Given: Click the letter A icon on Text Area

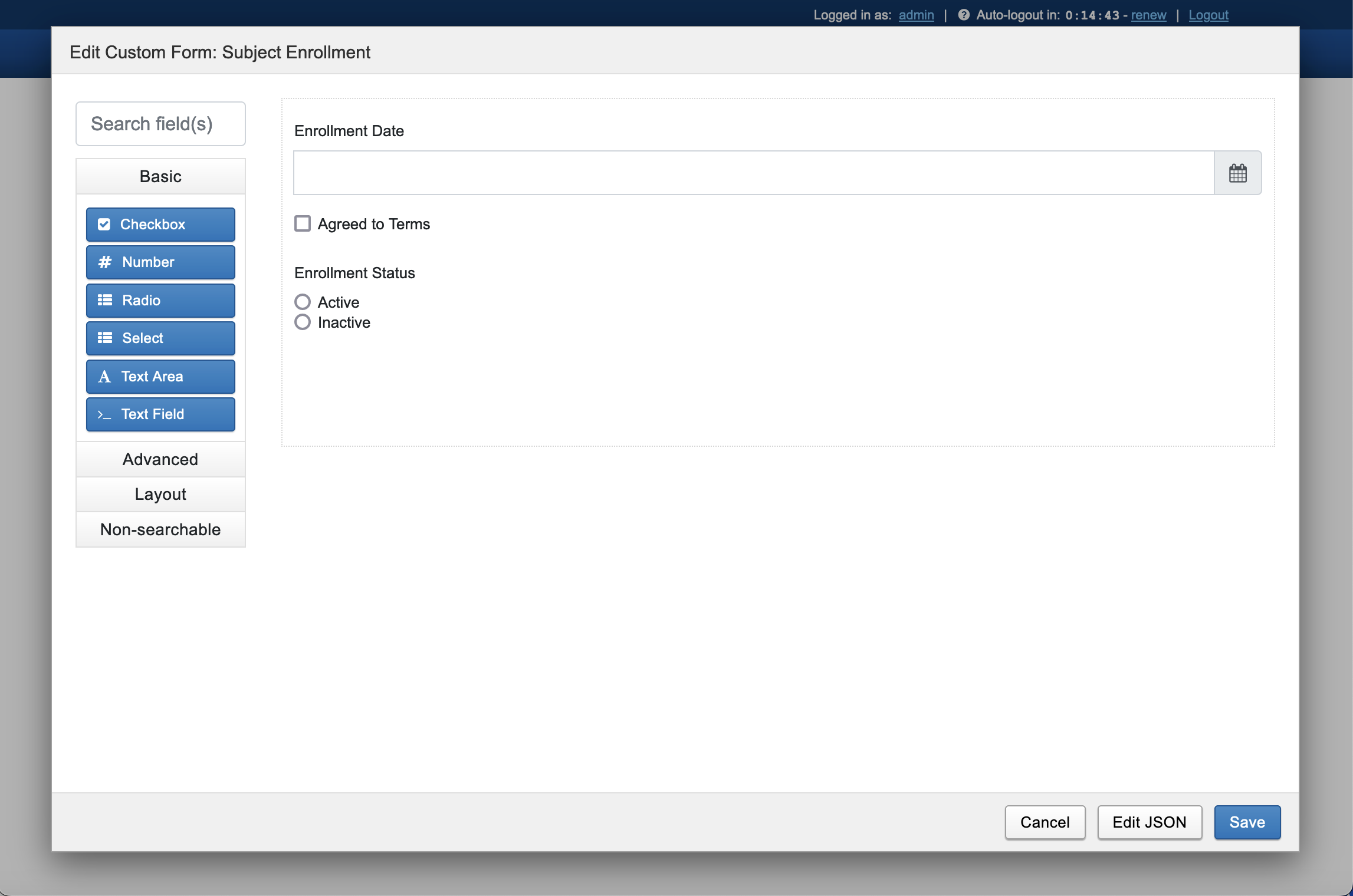Looking at the screenshot, I should click(104, 377).
